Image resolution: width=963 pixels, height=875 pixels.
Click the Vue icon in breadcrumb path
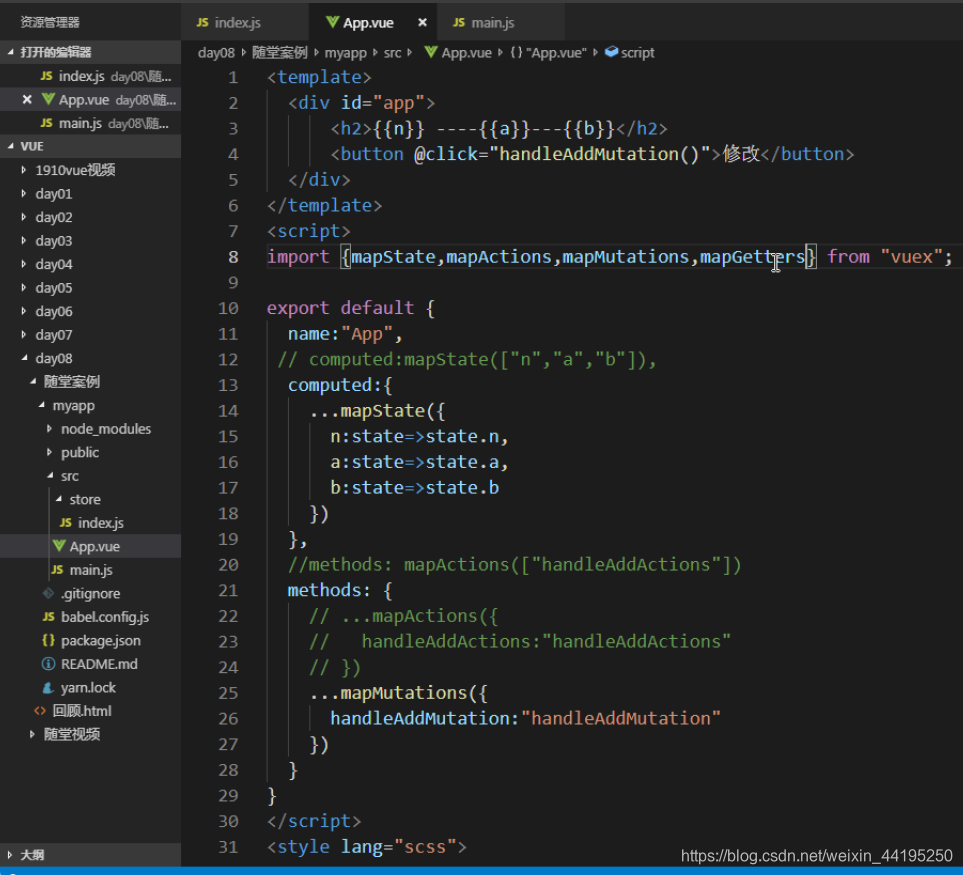[431, 52]
